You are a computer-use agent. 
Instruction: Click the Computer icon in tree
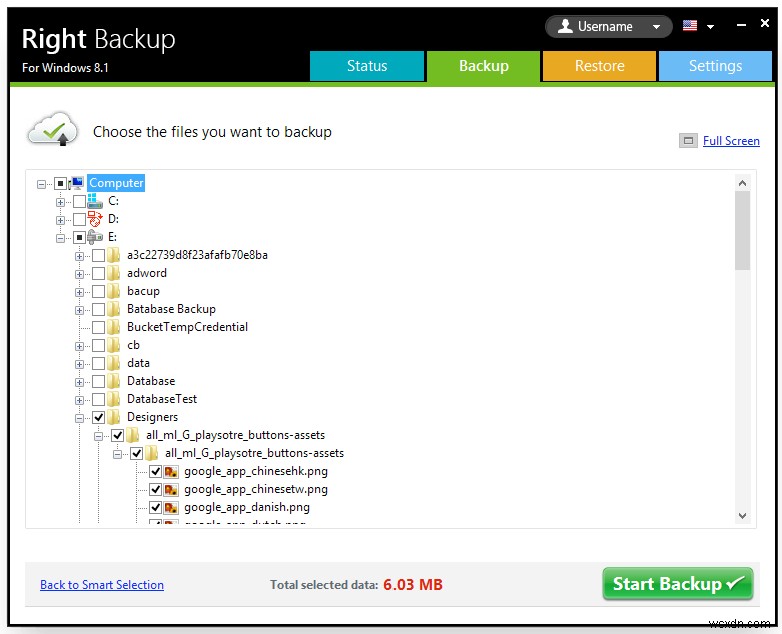(x=77, y=183)
